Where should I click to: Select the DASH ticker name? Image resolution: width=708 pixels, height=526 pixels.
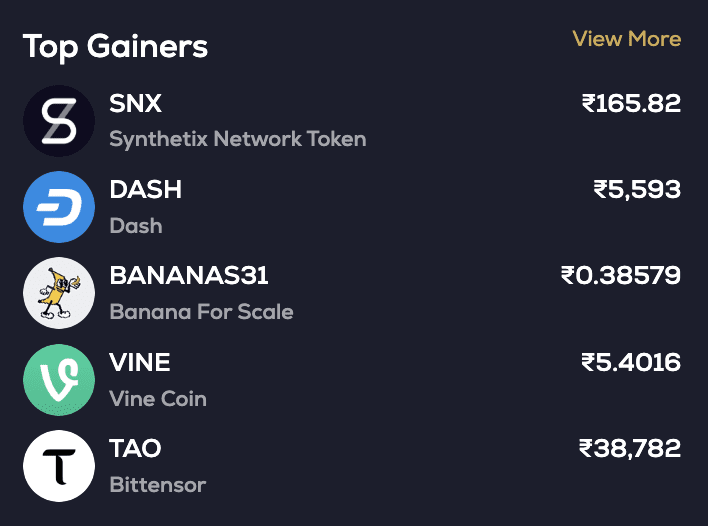[145, 190]
